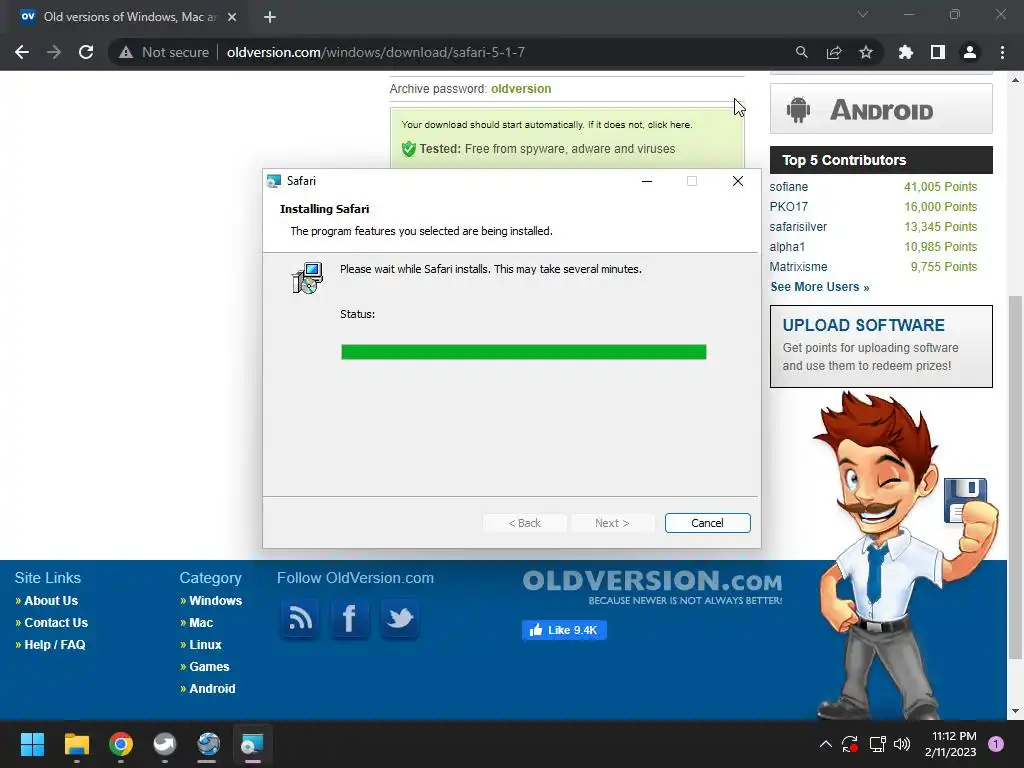Image resolution: width=1024 pixels, height=768 pixels.
Task: Open the About Us footer link
Action: pos(51,601)
